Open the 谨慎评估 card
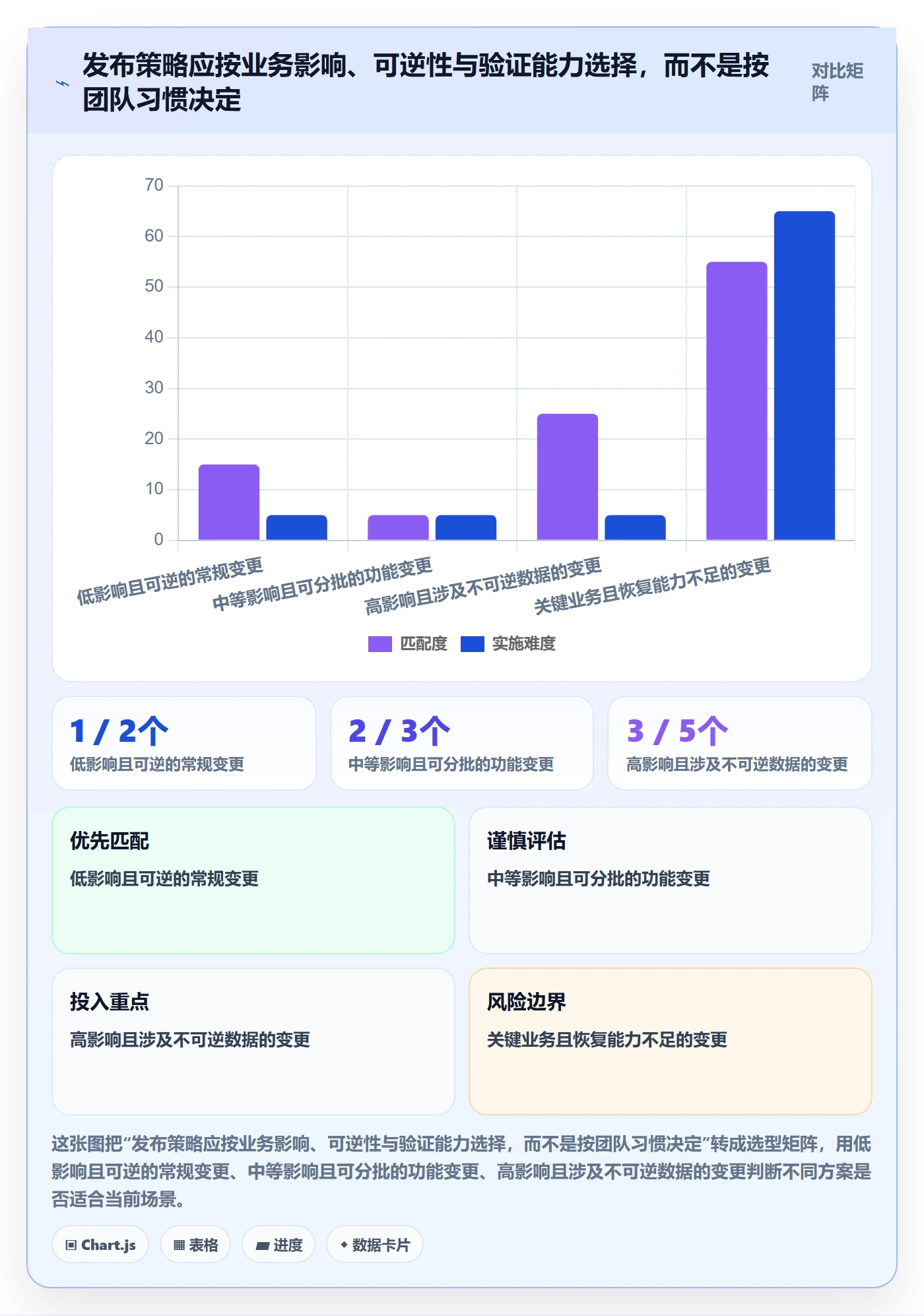The height and width of the screenshot is (1316, 924). click(670, 880)
